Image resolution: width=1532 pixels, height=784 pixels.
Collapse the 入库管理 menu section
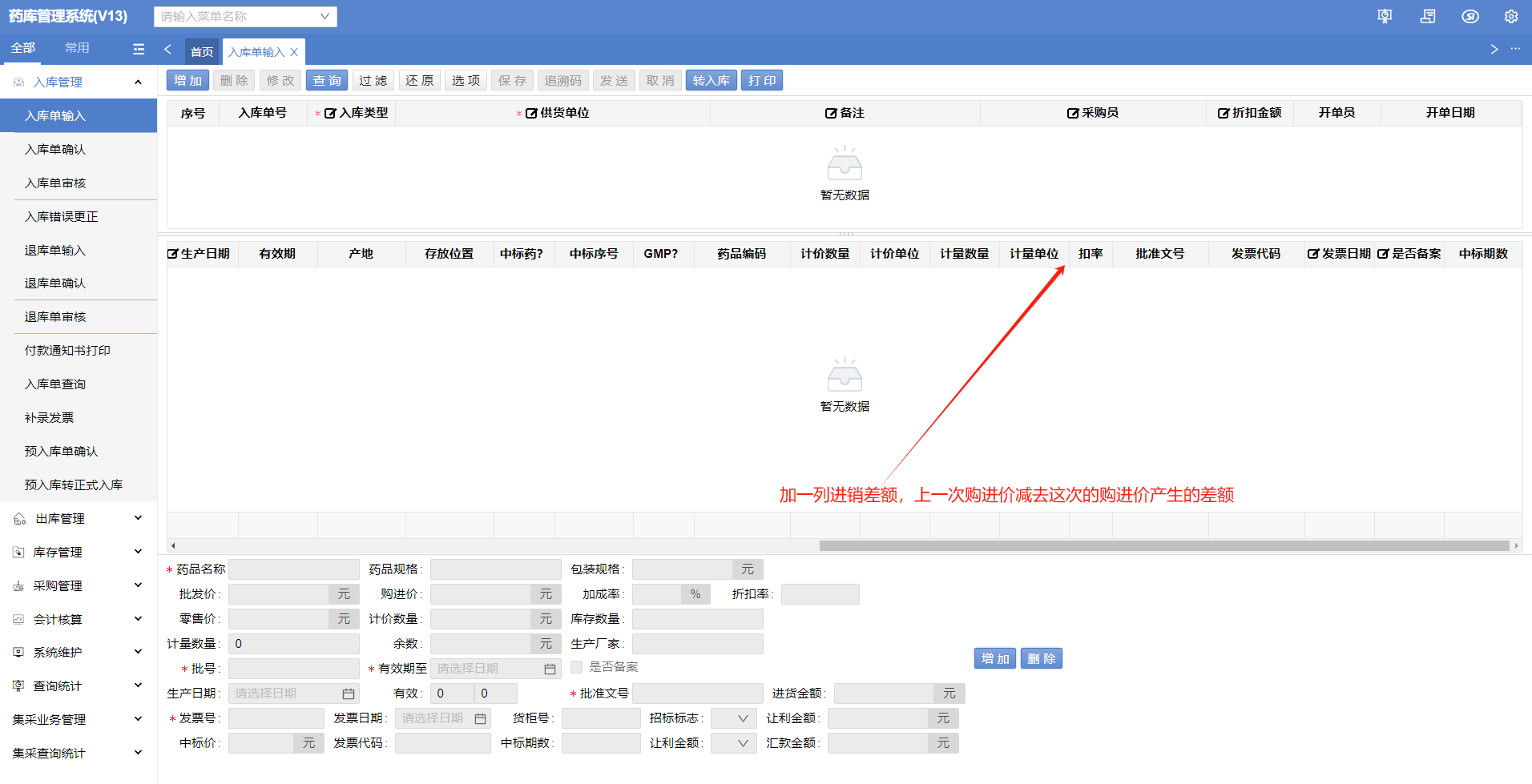pos(138,82)
